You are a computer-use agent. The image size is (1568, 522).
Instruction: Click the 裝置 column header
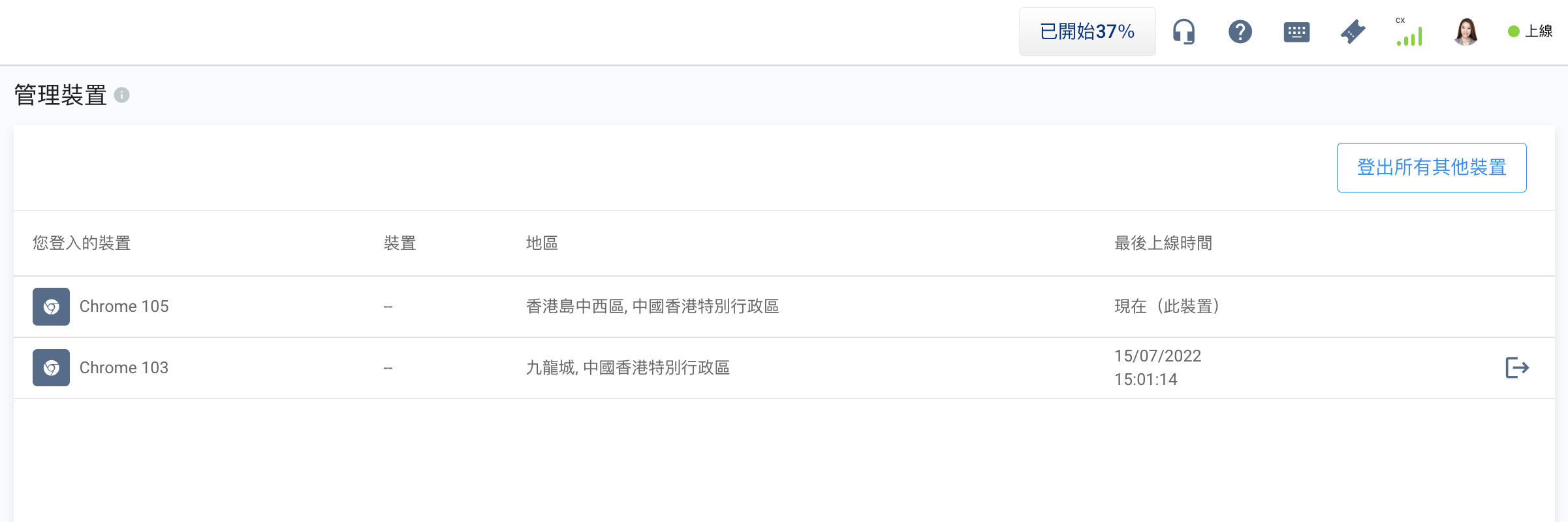400,243
